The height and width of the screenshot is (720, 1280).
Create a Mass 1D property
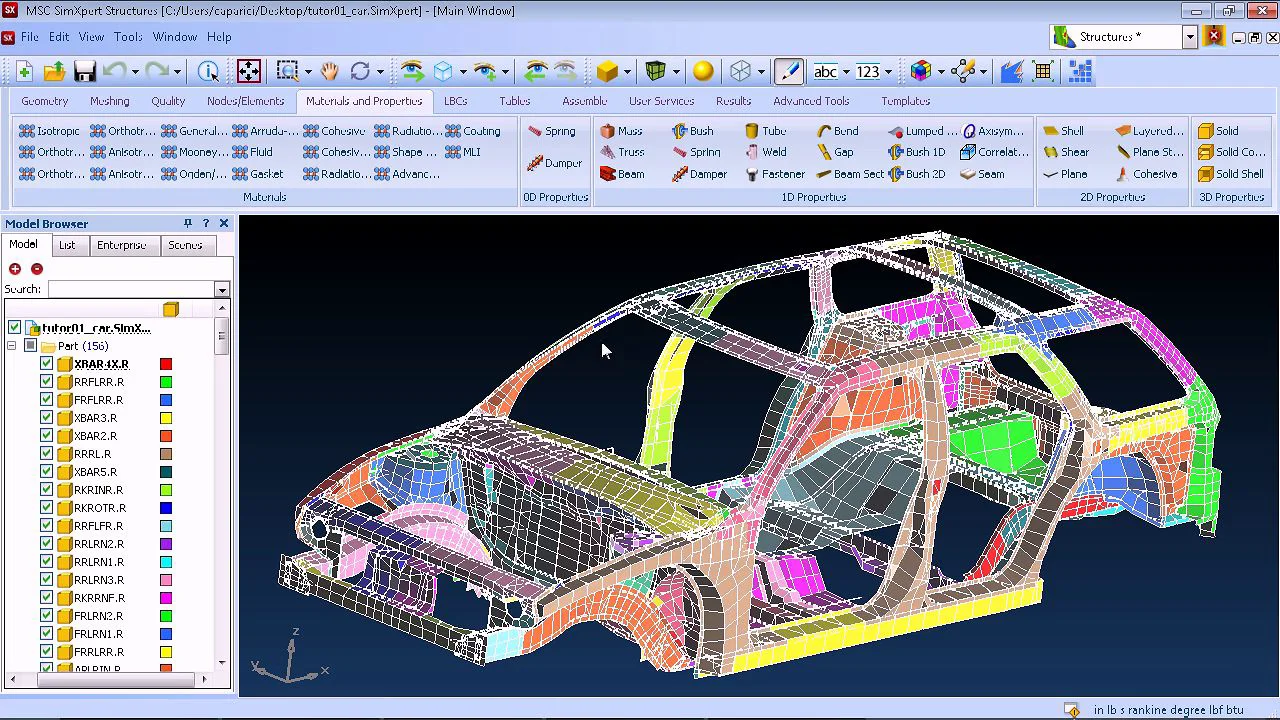tap(621, 131)
